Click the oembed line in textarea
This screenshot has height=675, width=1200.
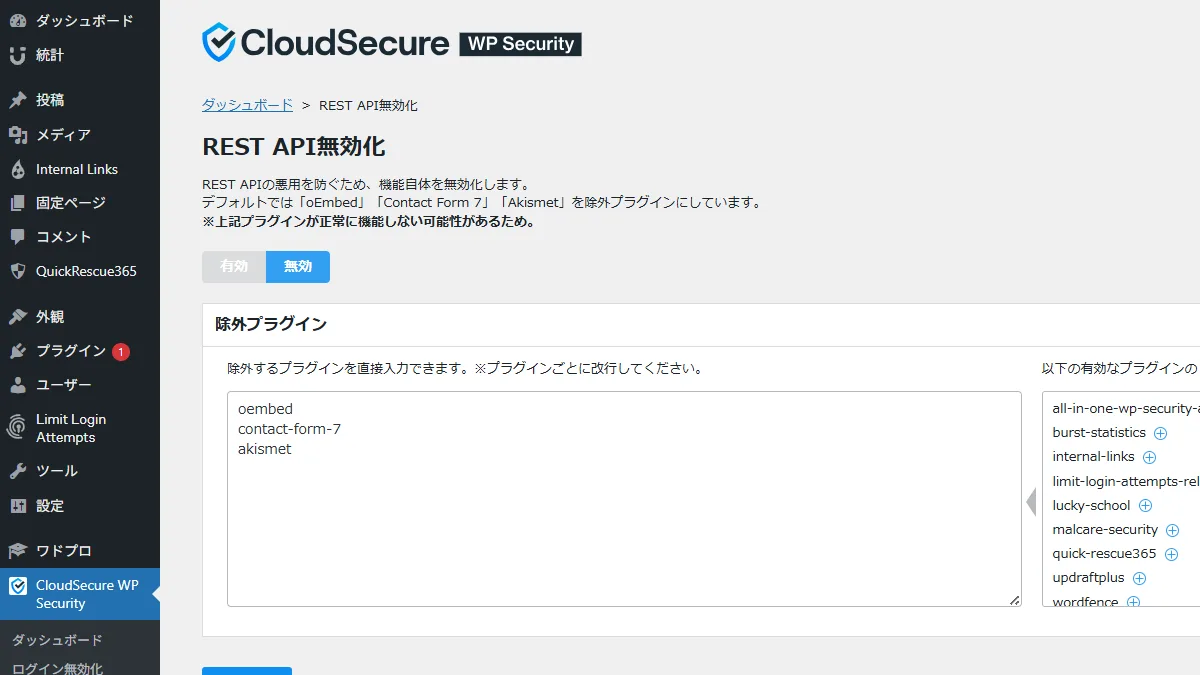265,409
